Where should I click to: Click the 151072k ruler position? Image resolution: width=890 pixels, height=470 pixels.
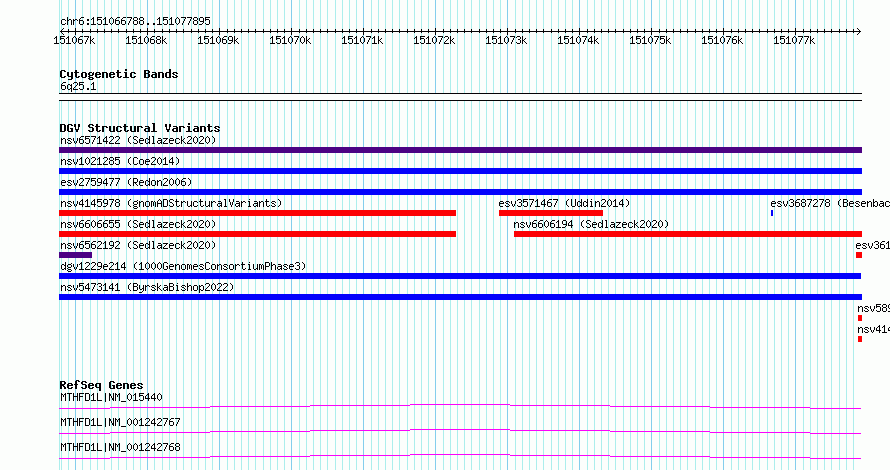pyautogui.click(x=434, y=40)
